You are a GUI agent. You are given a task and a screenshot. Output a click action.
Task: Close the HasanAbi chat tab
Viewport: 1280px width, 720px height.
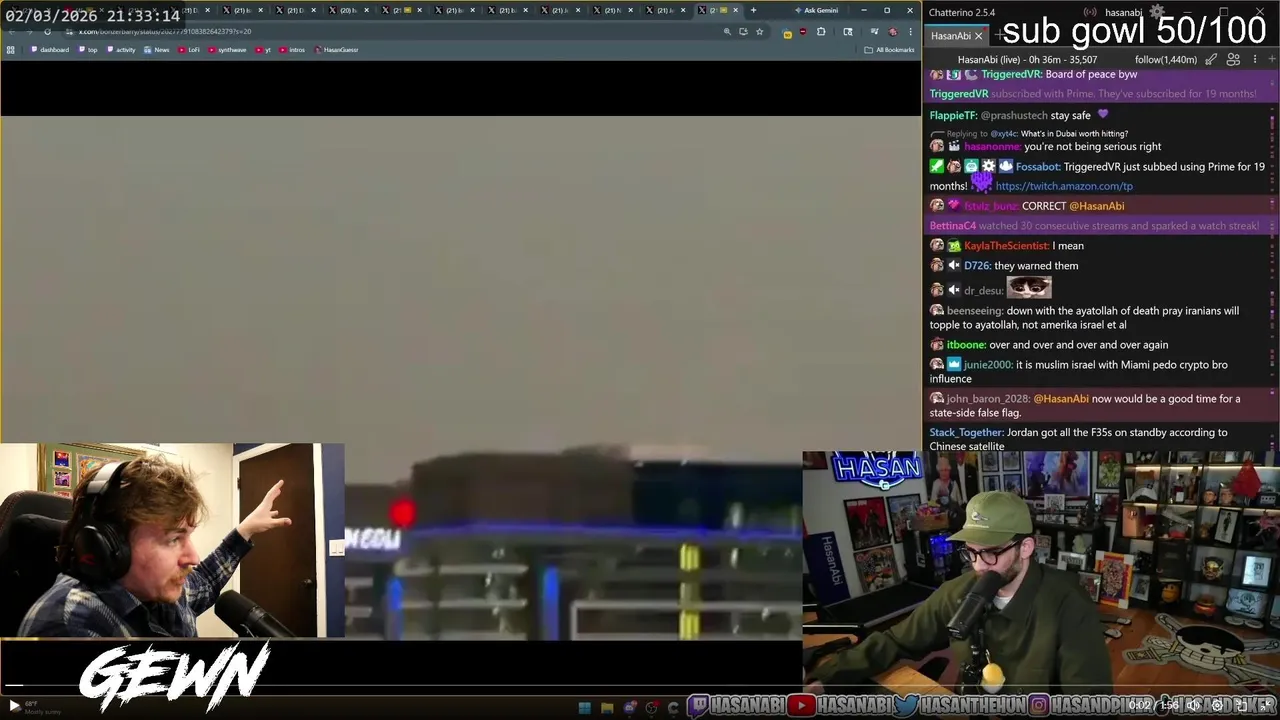coord(978,36)
